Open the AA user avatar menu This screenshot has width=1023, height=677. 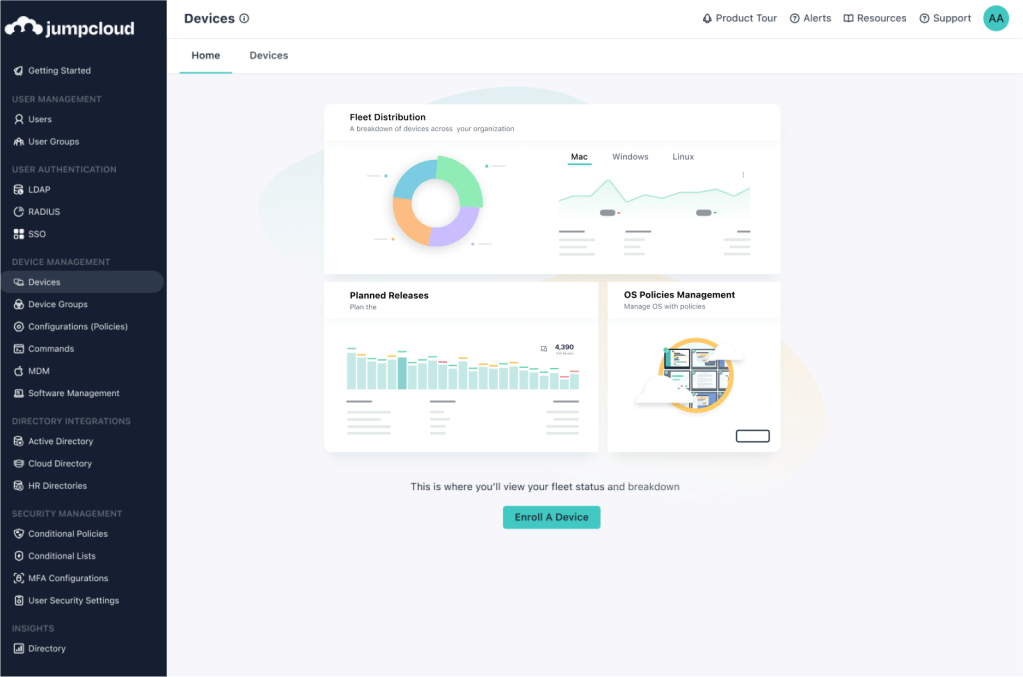tap(996, 18)
